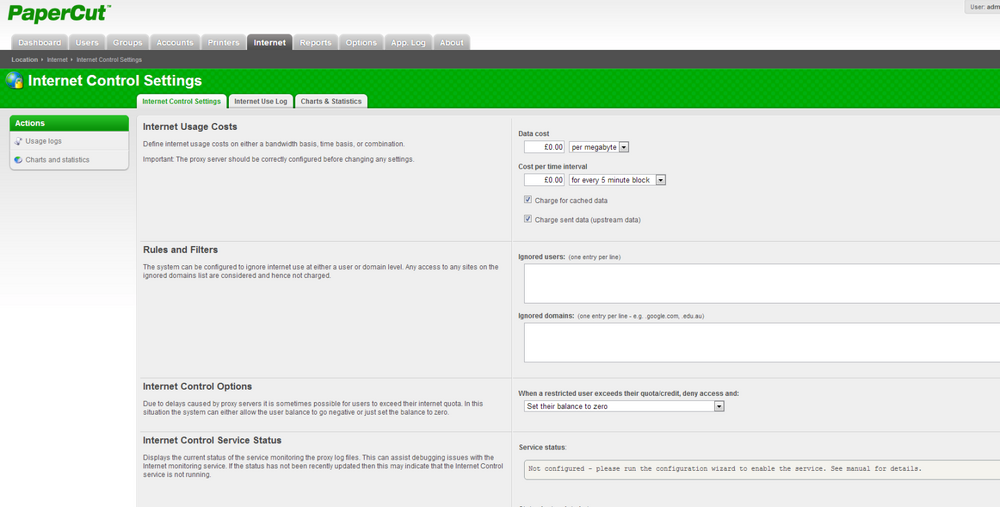Toggle Charge sent data (upstream data) checkbox
The height and width of the screenshot is (507, 1000).
[527, 219]
